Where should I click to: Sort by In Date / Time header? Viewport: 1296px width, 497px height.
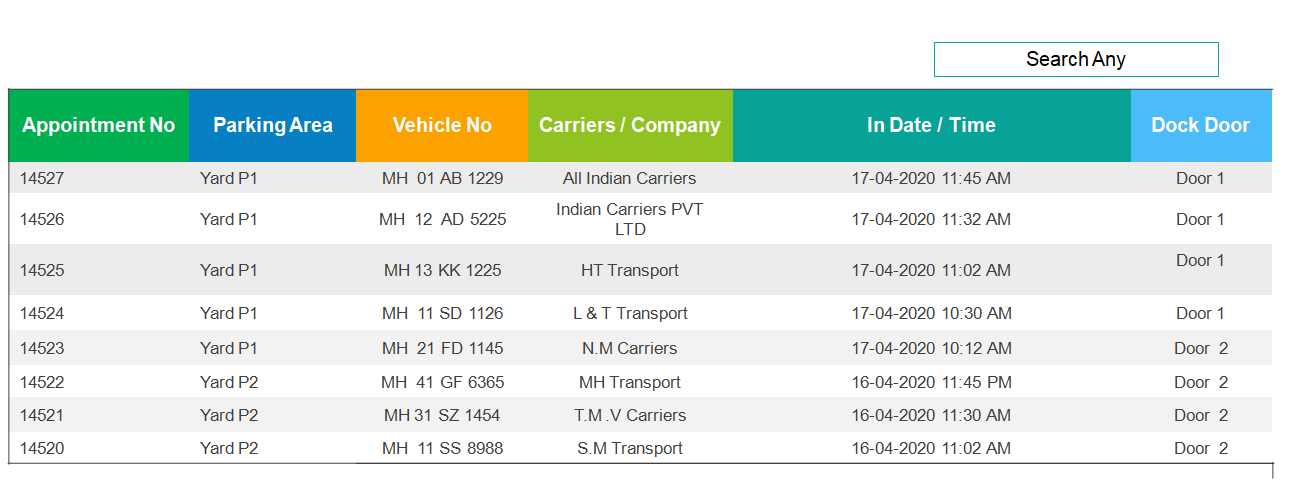pos(931,125)
